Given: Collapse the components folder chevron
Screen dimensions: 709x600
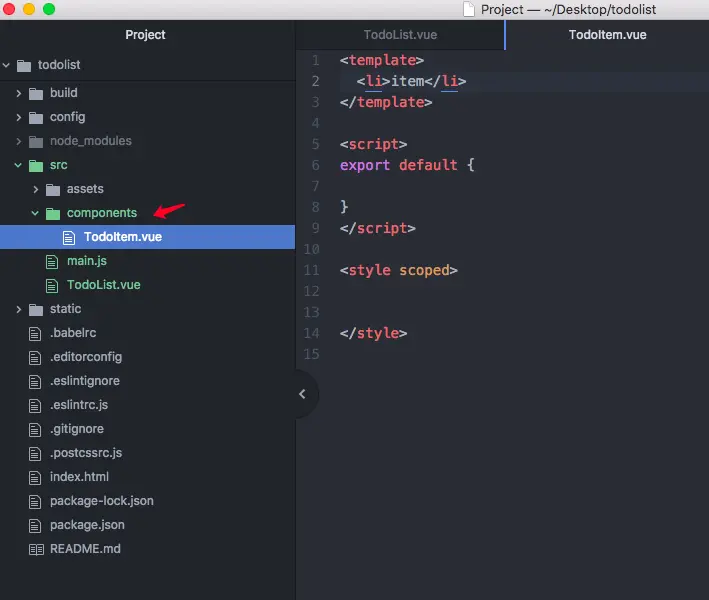Looking at the screenshot, I should tap(35, 213).
